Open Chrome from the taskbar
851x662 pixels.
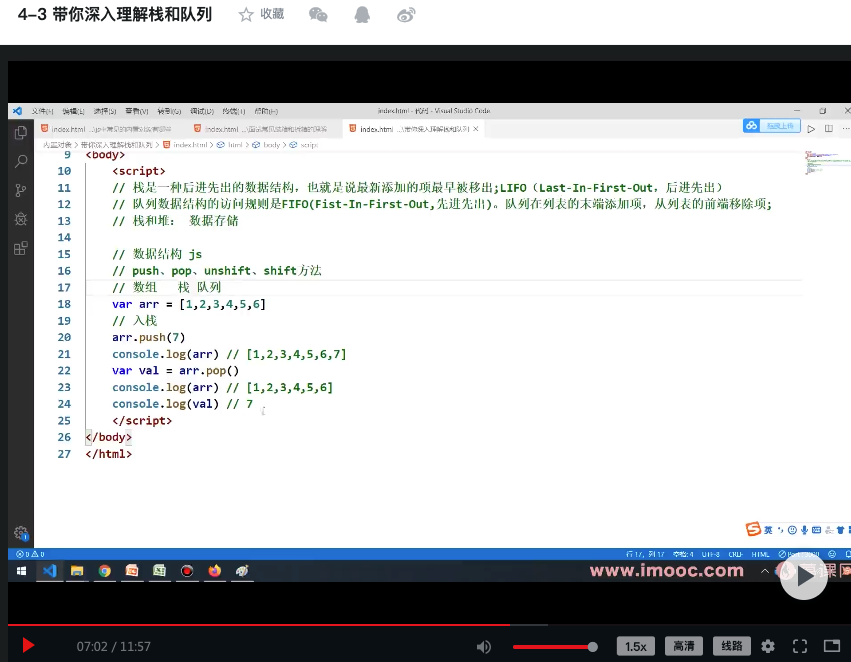click(105, 571)
